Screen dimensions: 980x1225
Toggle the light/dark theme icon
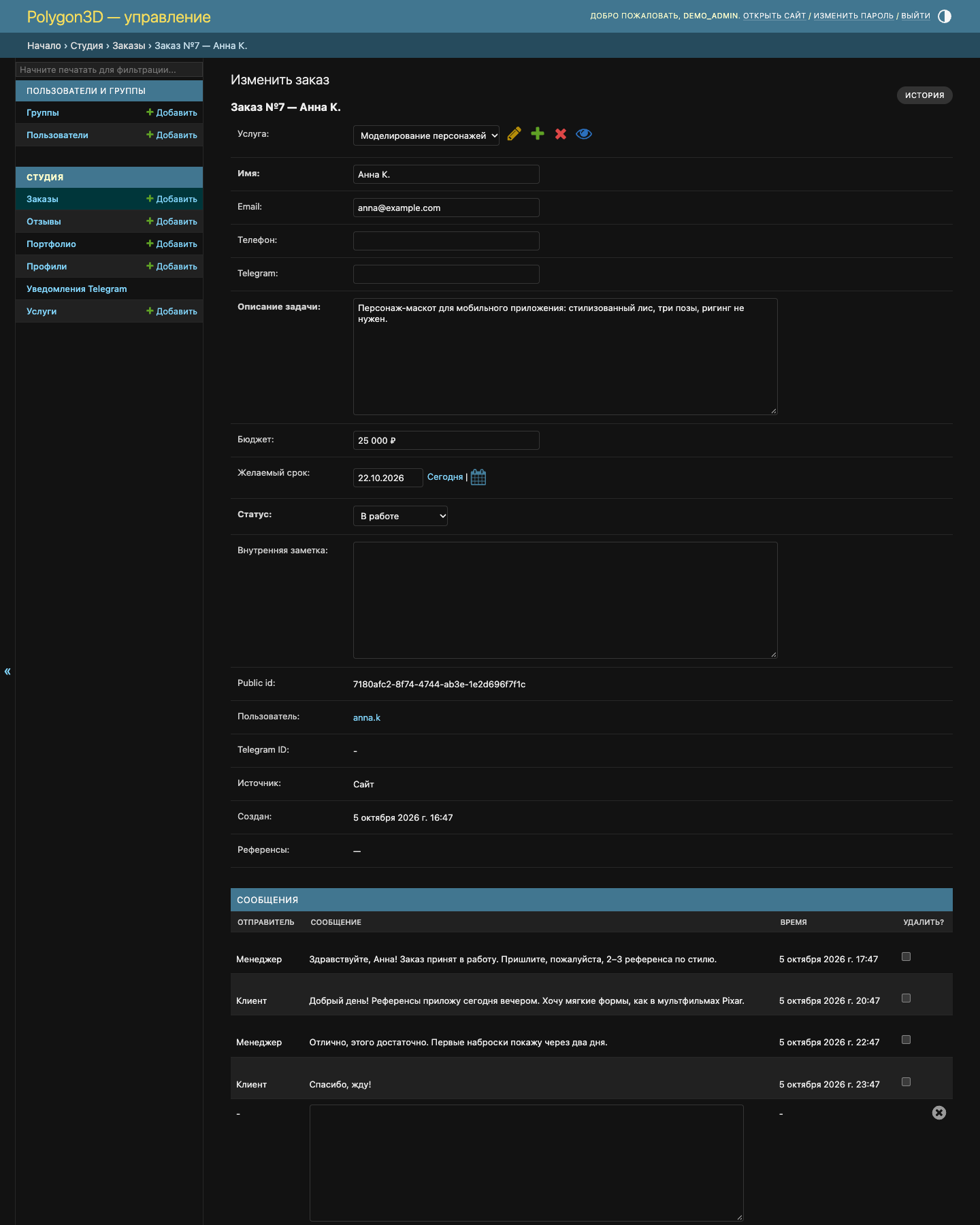pos(945,16)
